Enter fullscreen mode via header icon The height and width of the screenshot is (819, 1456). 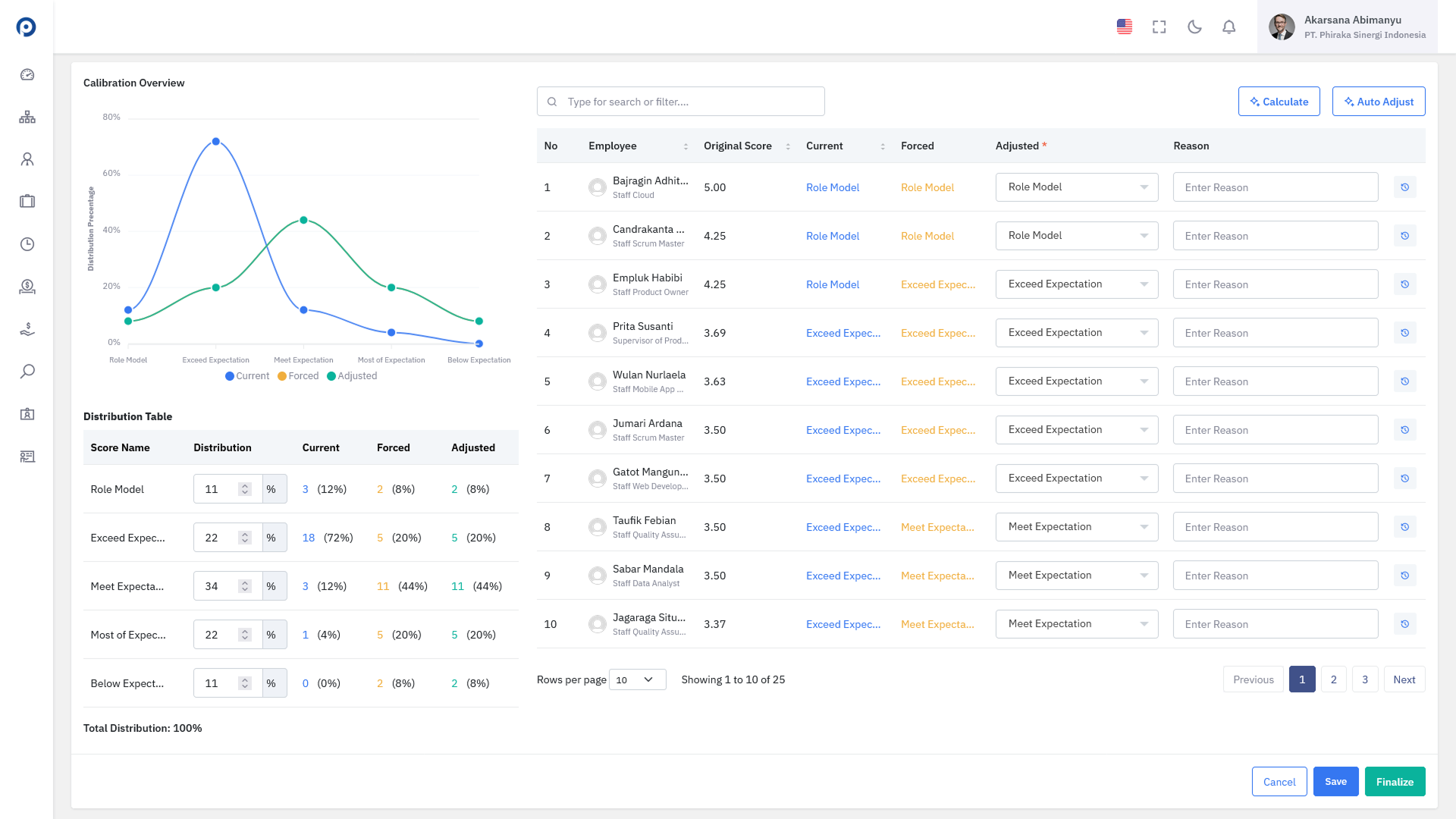[x=1159, y=27]
